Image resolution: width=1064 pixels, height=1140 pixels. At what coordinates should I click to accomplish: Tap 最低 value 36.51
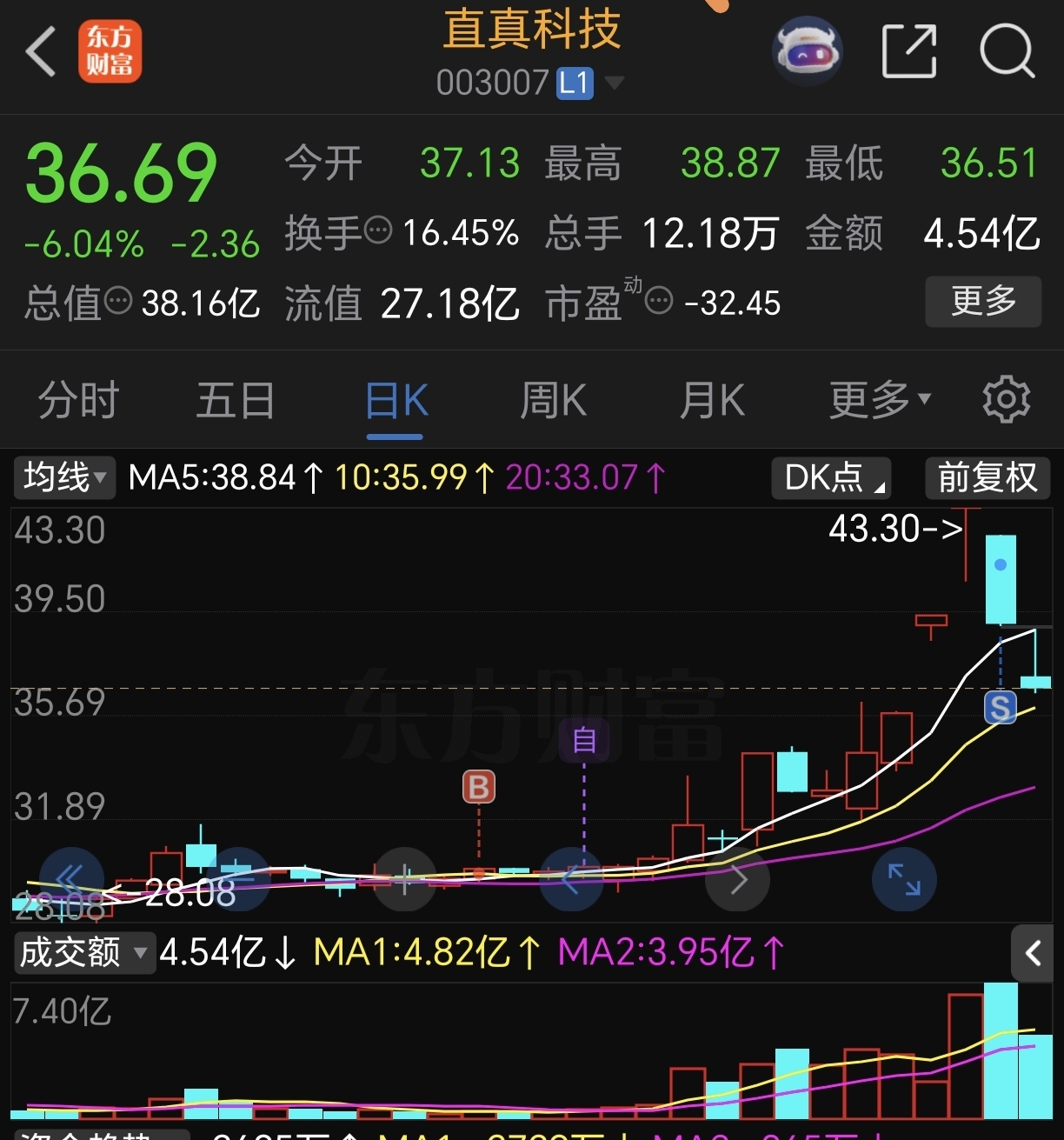[990, 163]
